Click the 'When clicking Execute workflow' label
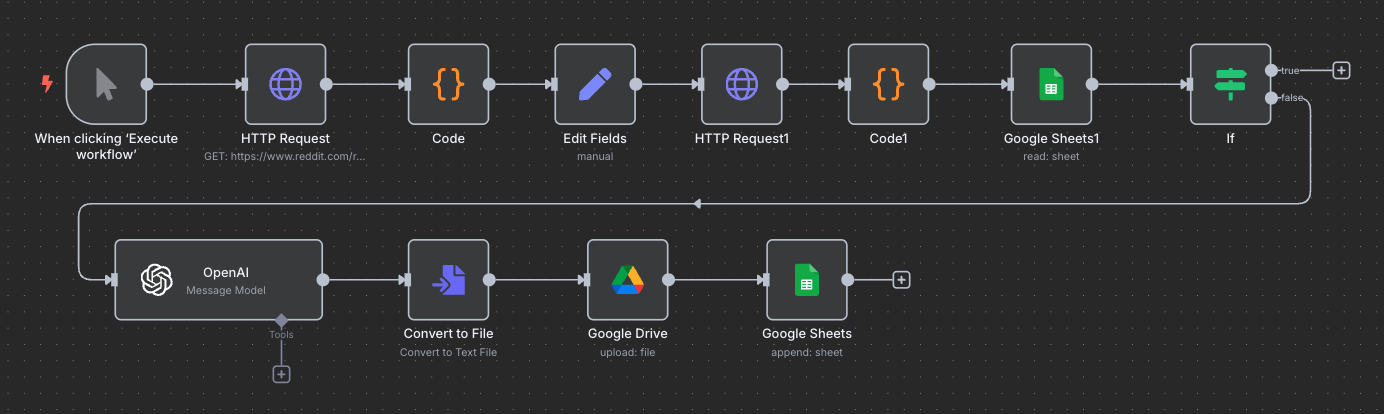 106,146
